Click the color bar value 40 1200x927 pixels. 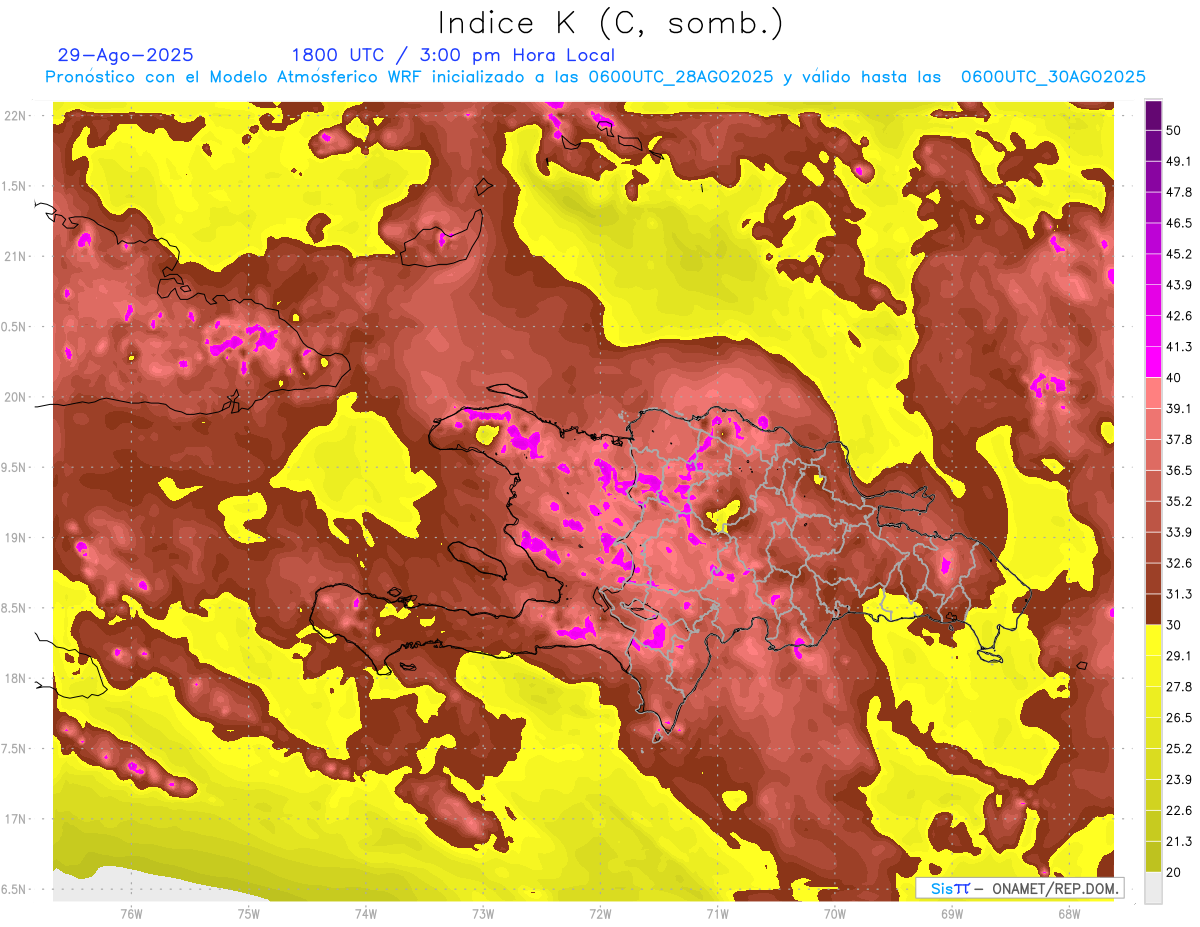(1175, 378)
